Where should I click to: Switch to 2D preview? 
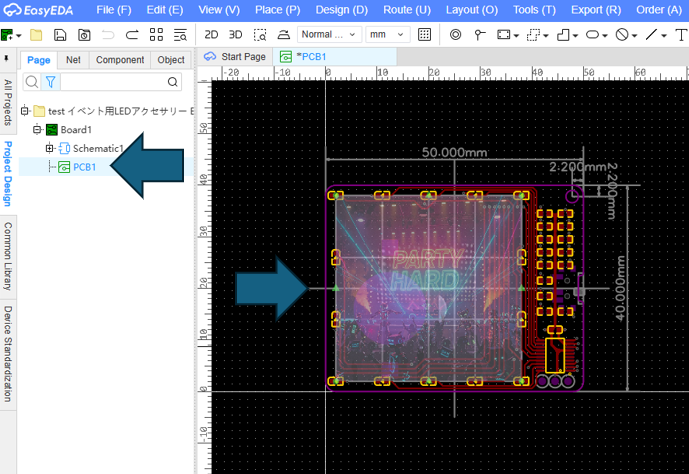tap(211, 34)
